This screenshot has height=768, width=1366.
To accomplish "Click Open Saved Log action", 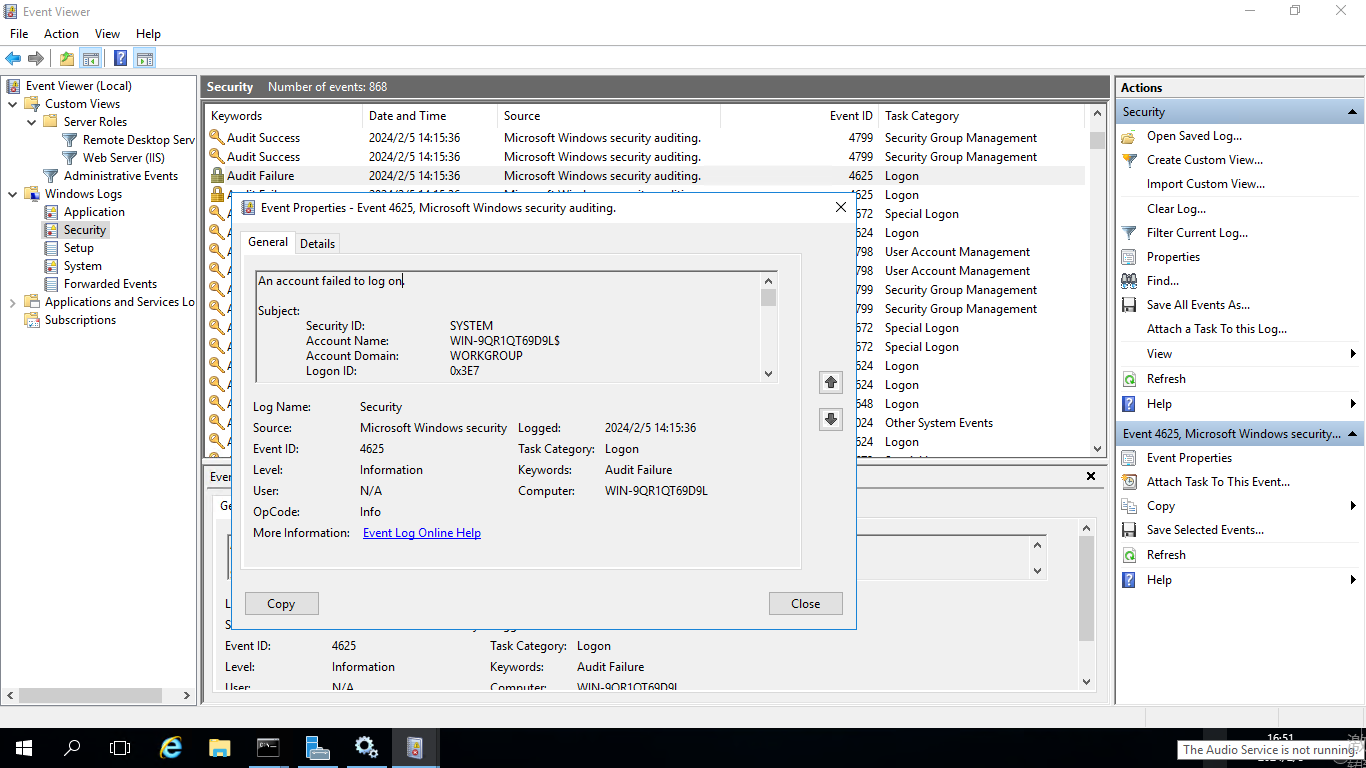I will [1194, 136].
